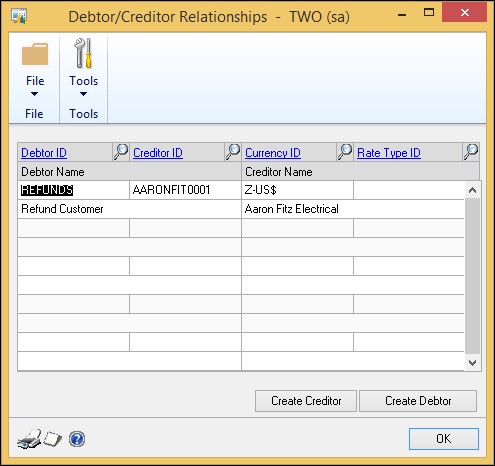Open the note icon beside the printer
Image resolution: width=495 pixels, height=466 pixels.
(53, 439)
